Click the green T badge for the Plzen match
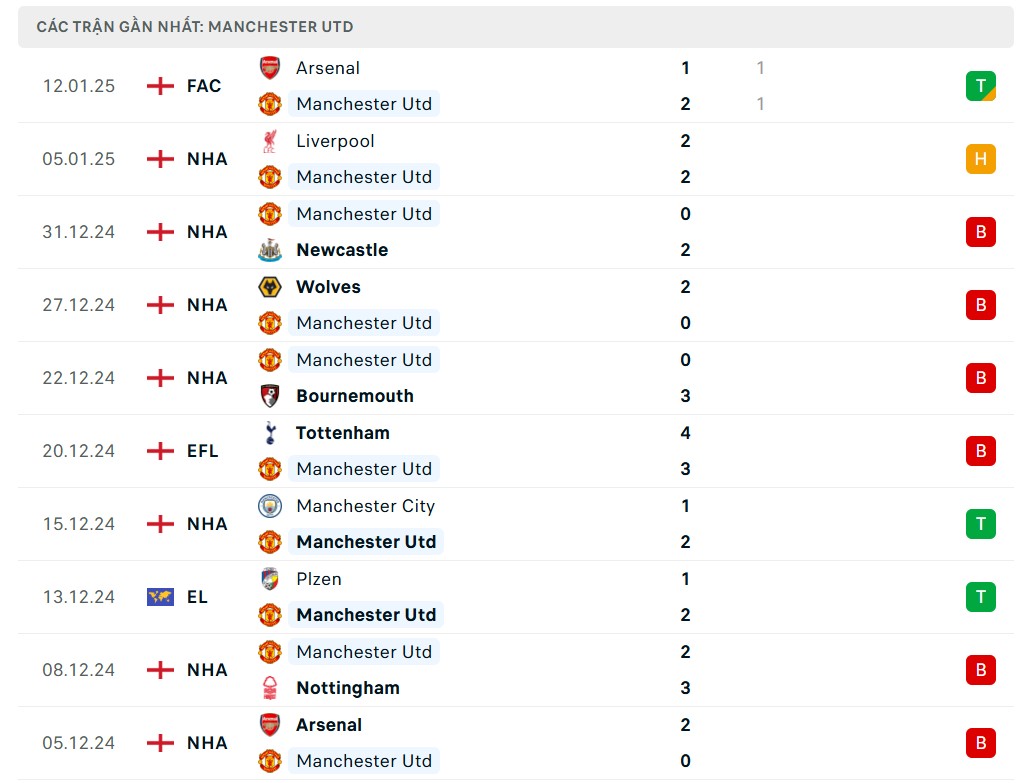Viewport: 1025px width, 783px height. pyautogui.click(x=981, y=597)
